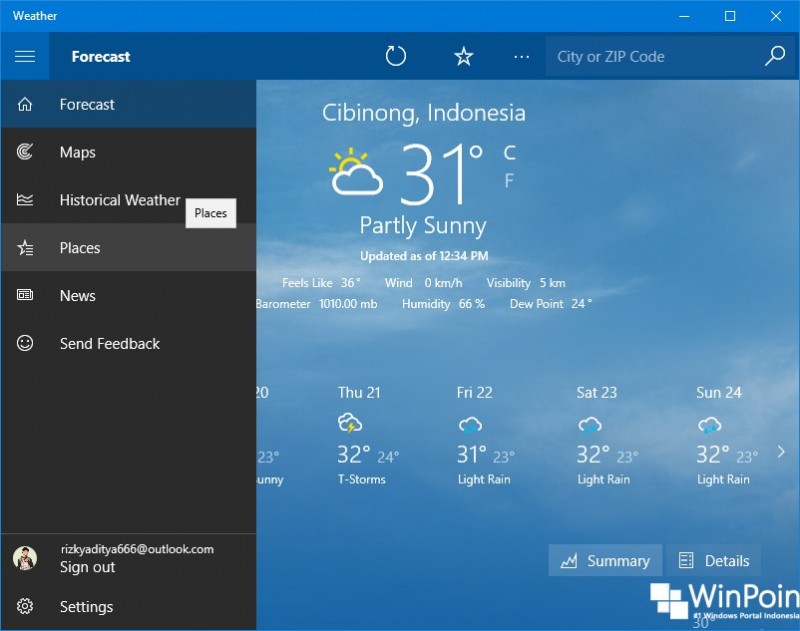Viewport: 800px width, 631px height.
Task: Select Historical Weather in sidebar
Action: (x=119, y=200)
